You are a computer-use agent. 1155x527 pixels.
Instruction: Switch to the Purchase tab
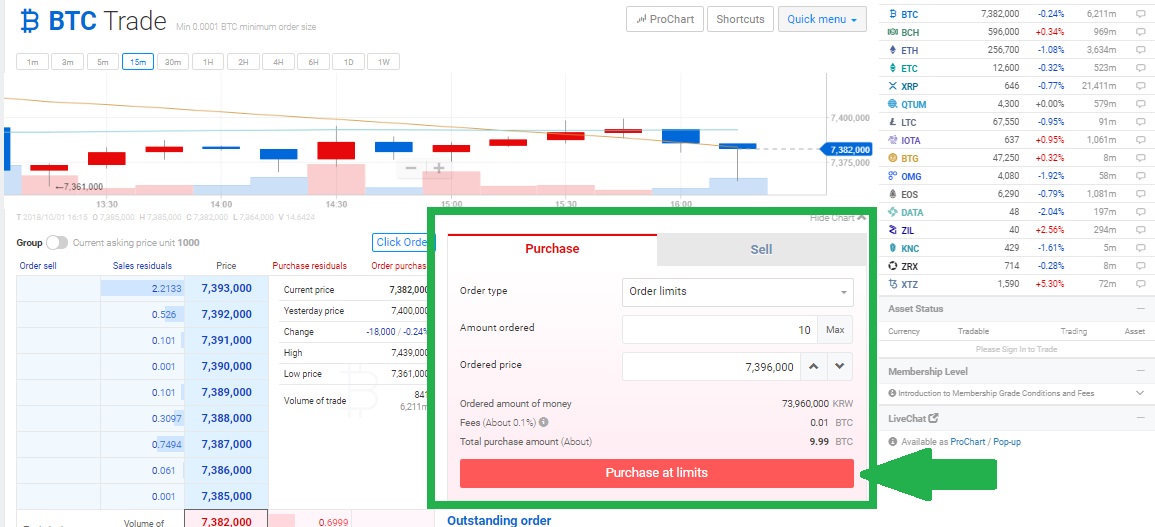[x=552, y=249]
